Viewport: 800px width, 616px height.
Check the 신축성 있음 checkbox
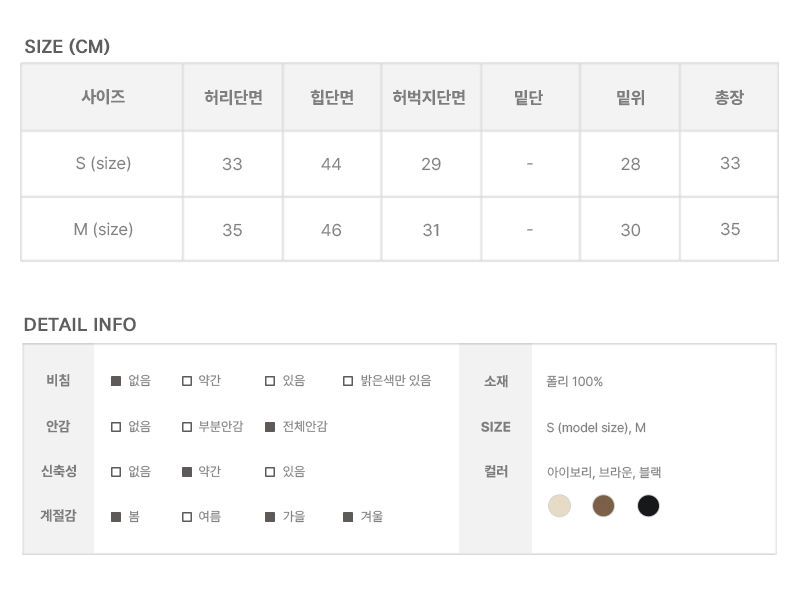[x=270, y=472]
